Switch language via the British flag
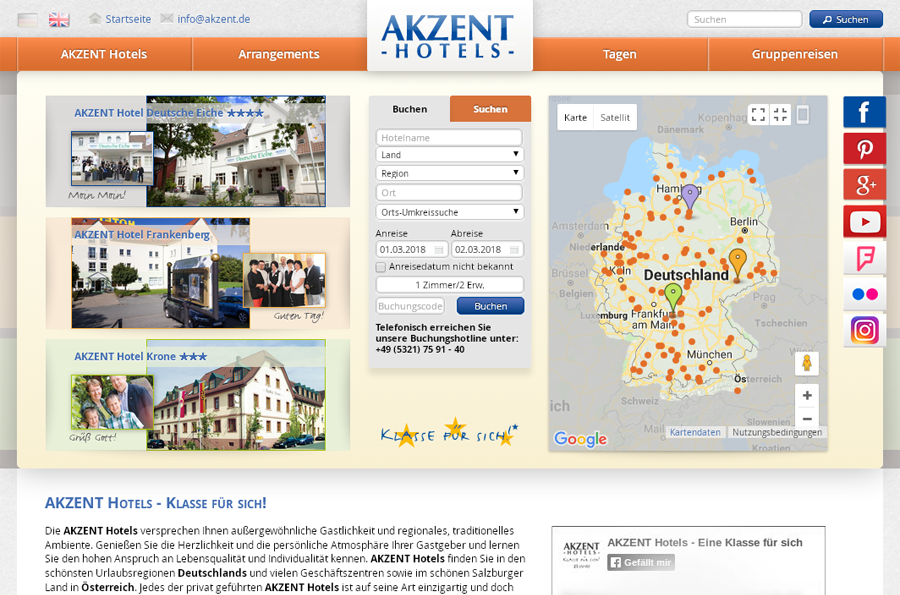The height and width of the screenshot is (595, 900). (x=59, y=20)
